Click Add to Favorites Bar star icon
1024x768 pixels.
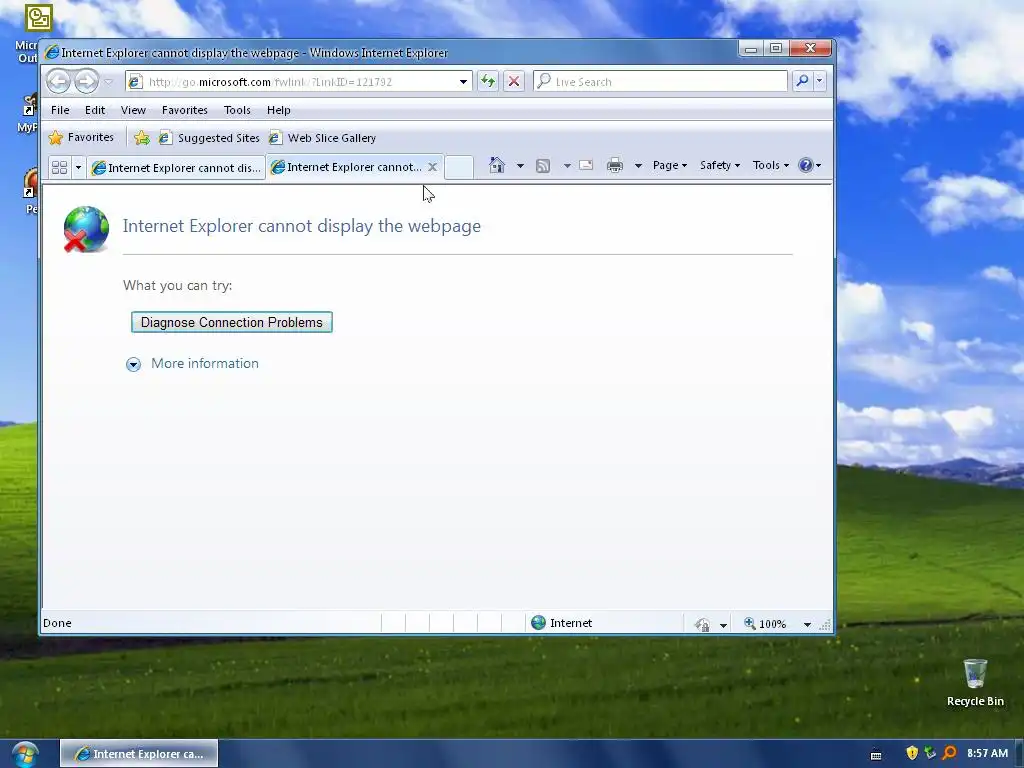tap(141, 137)
